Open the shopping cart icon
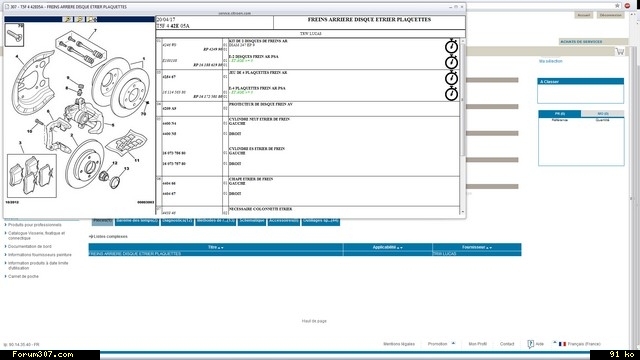 tap(620, 51)
